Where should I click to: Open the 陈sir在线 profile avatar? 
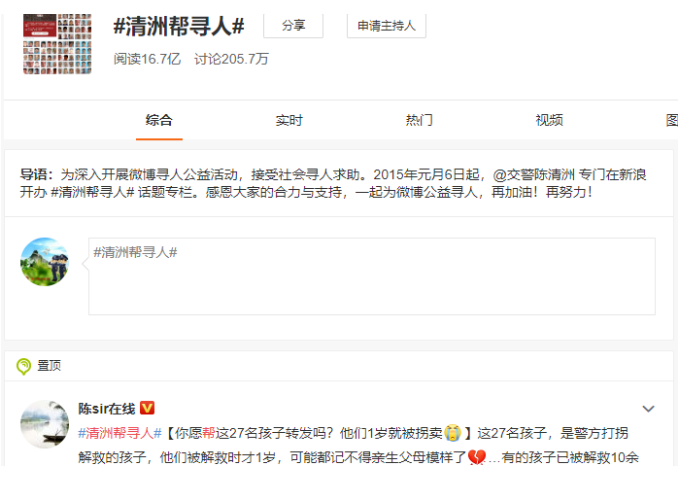[44, 425]
